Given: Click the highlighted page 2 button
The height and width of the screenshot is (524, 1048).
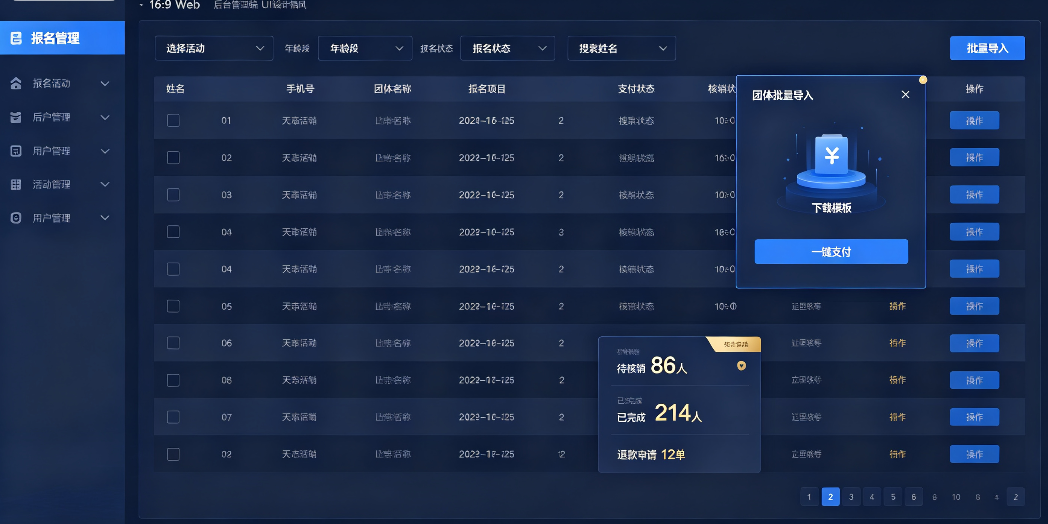Looking at the screenshot, I should tap(830, 497).
